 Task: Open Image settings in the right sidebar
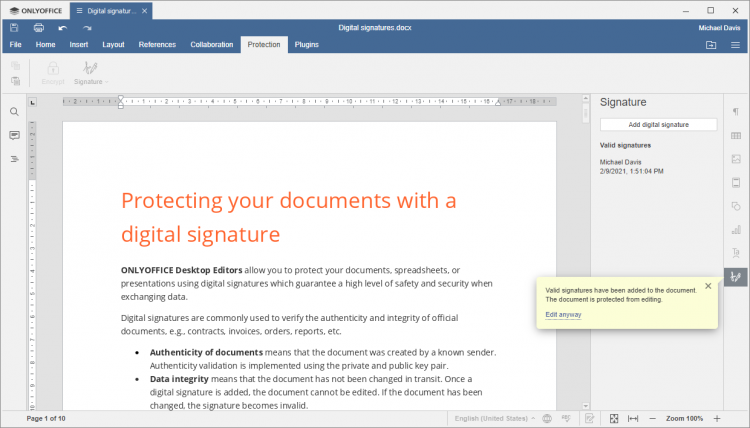pyautogui.click(x=736, y=159)
